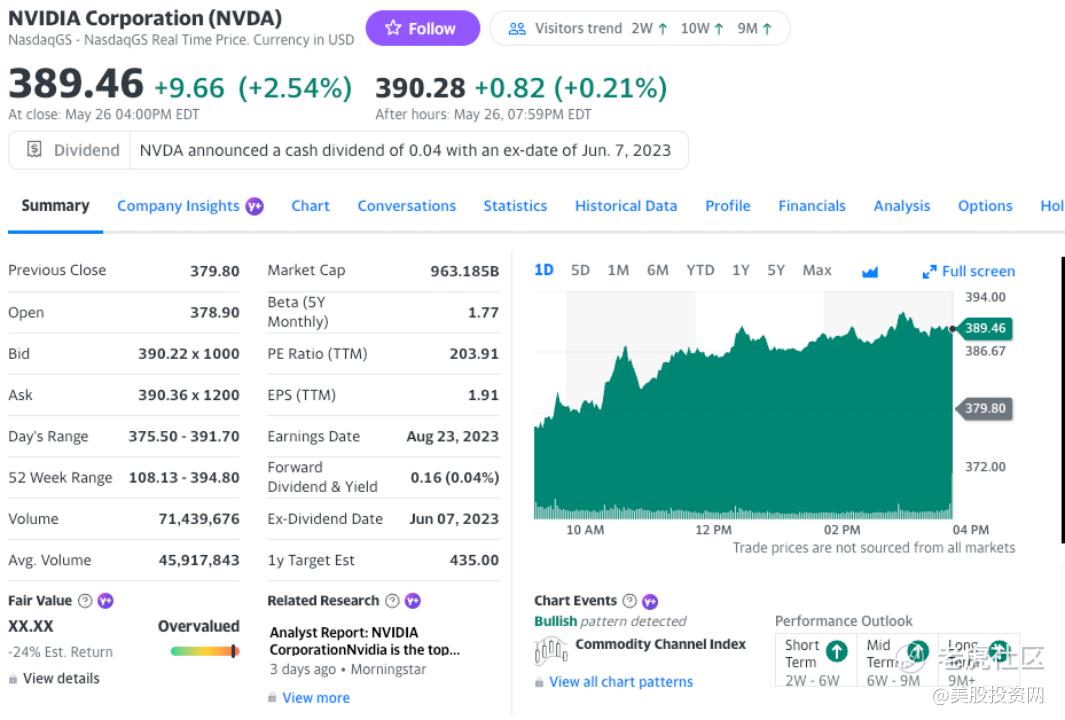Click the Related Research help question icon
The width and height of the screenshot is (1065, 720).
click(392, 601)
